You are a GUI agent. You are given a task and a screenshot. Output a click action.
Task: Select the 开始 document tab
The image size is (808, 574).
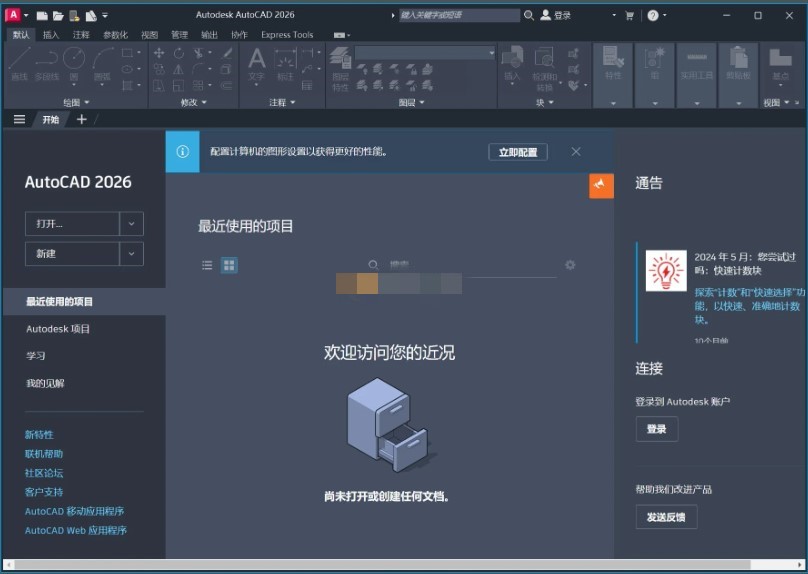[50, 120]
